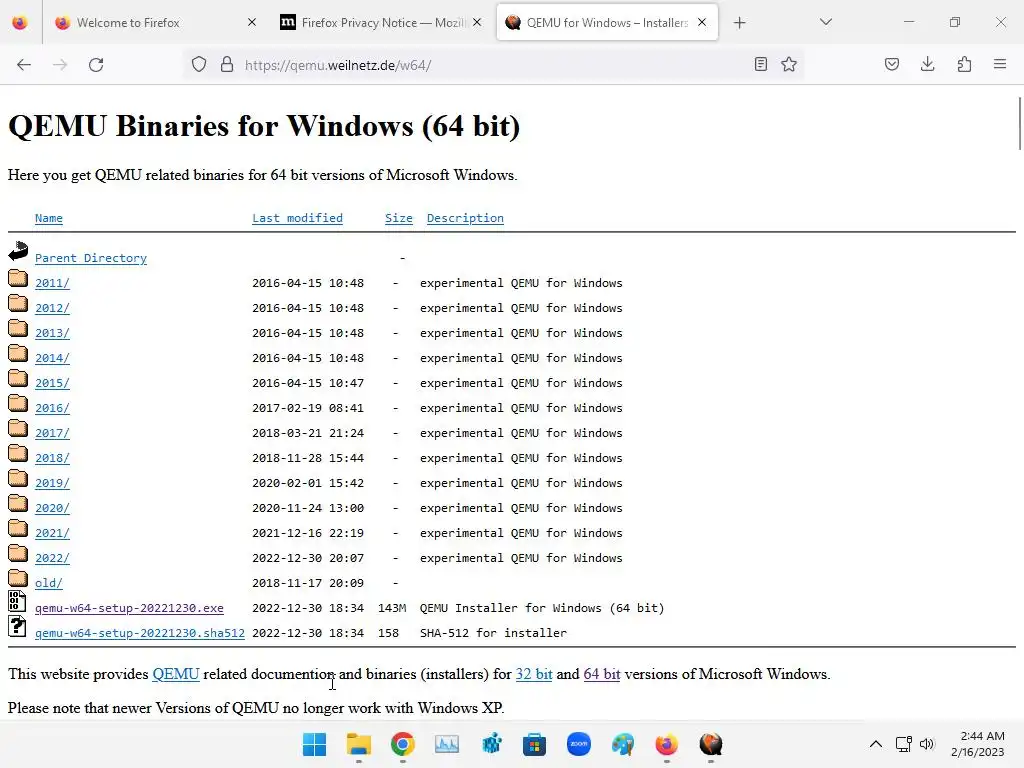The width and height of the screenshot is (1024, 768).
Task: Go back to the previous page
Action: (24, 65)
